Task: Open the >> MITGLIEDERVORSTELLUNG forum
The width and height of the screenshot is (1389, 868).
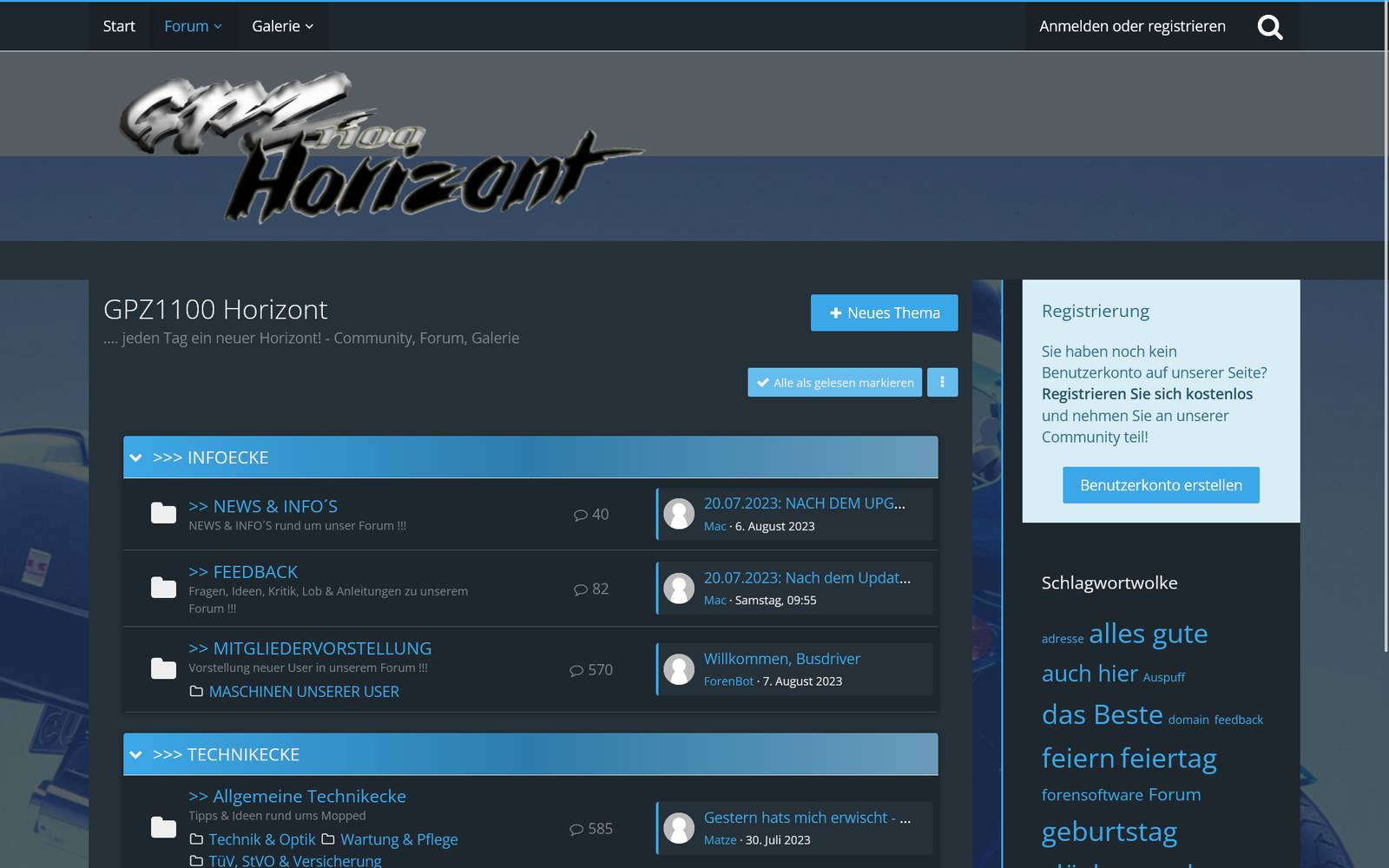Action: tap(310, 648)
